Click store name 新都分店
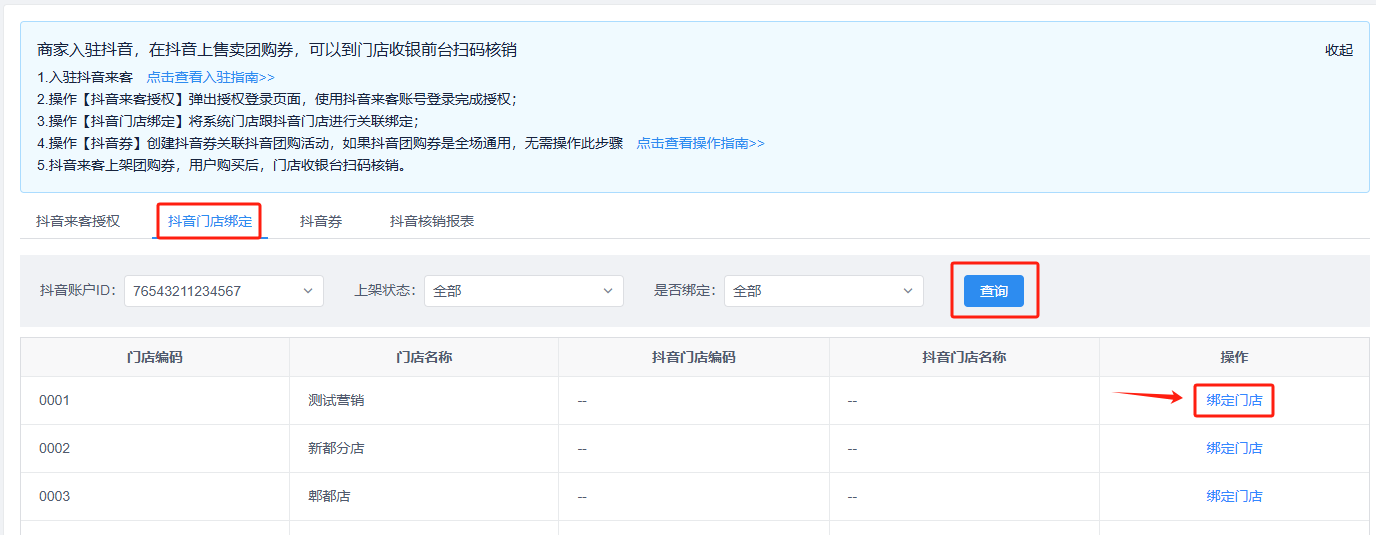Viewport: 1376px width, 535px height. pos(336,448)
